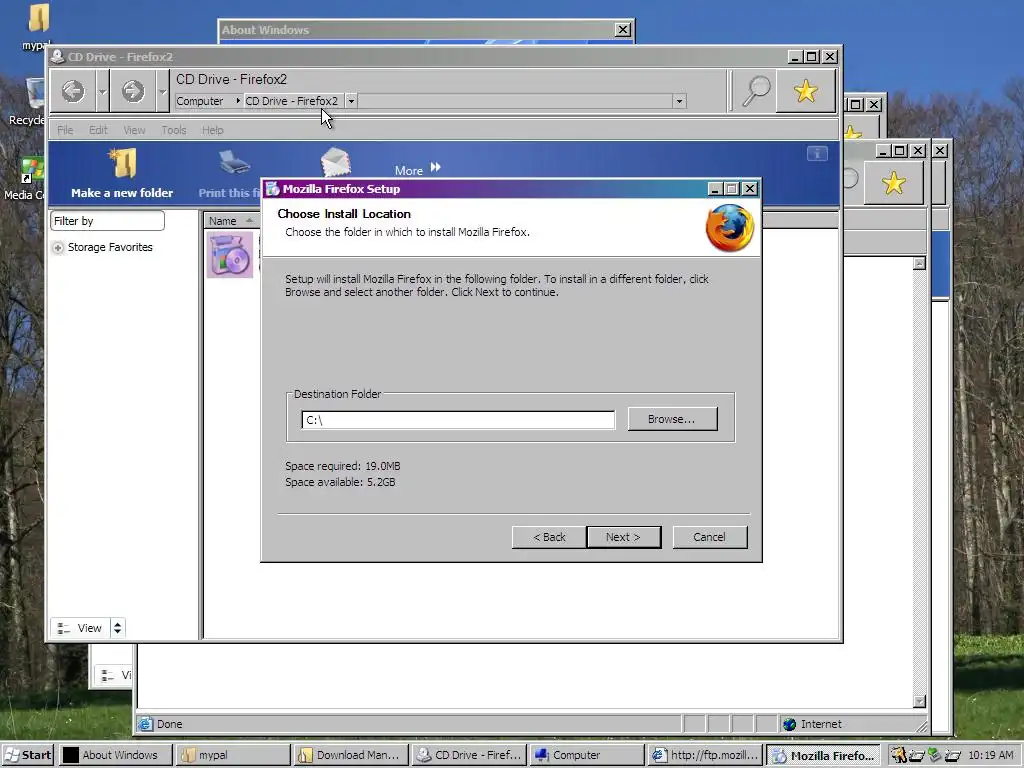
Task: Click Next > to continue setup
Action: (x=623, y=537)
